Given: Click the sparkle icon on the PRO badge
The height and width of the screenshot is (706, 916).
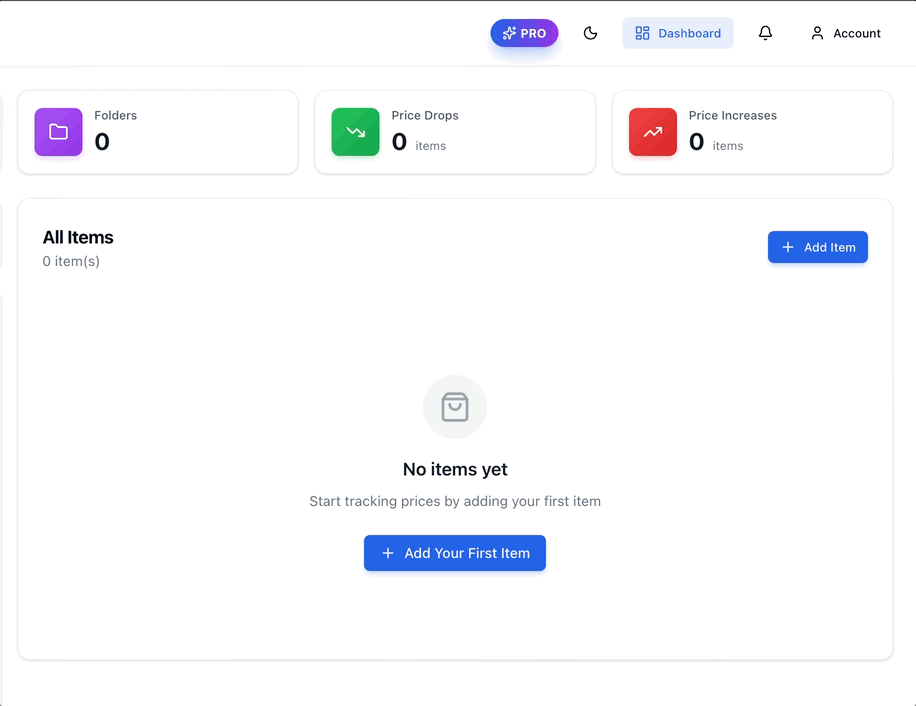Looking at the screenshot, I should point(509,32).
